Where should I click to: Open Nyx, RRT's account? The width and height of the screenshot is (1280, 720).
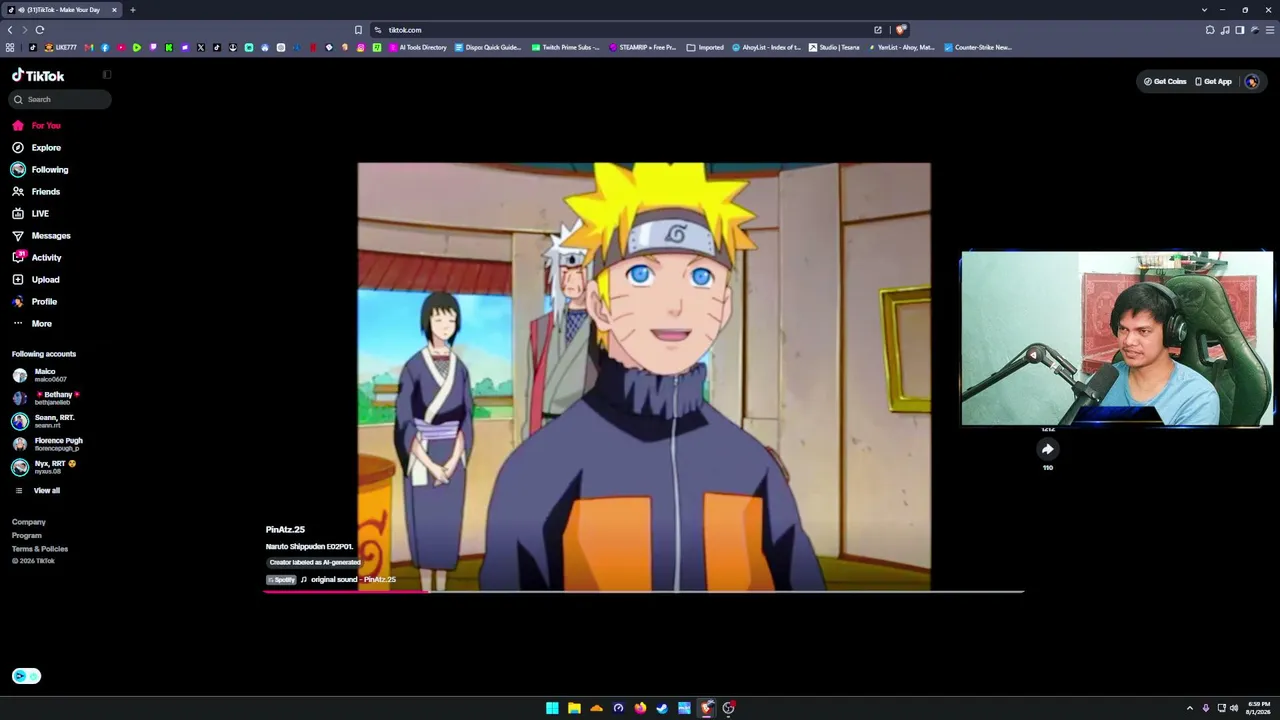(x=44, y=466)
